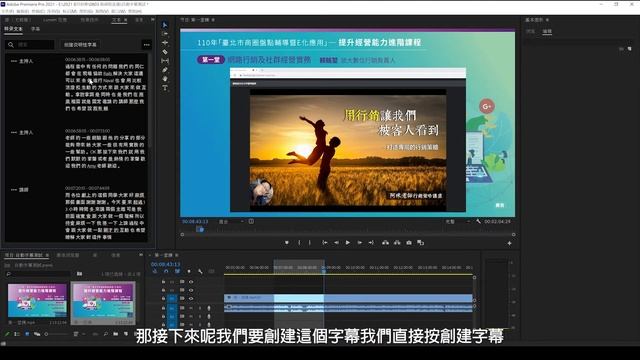This screenshot has width=640, height=360.
Task: Select the Type tool
Action: pyautogui.click(x=165, y=88)
